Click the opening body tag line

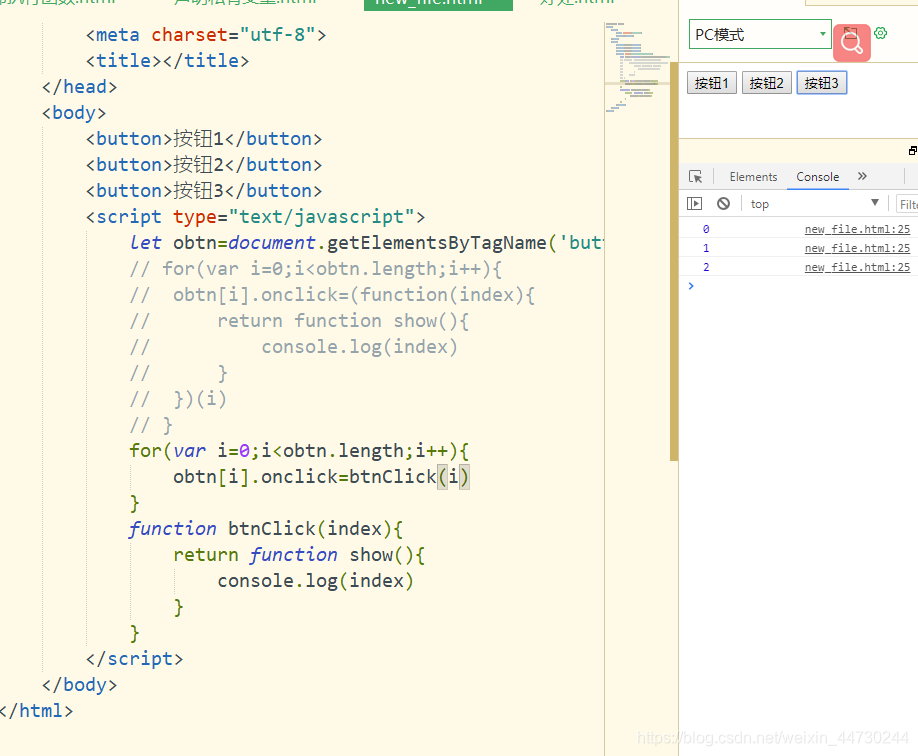(x=74, y=112)
